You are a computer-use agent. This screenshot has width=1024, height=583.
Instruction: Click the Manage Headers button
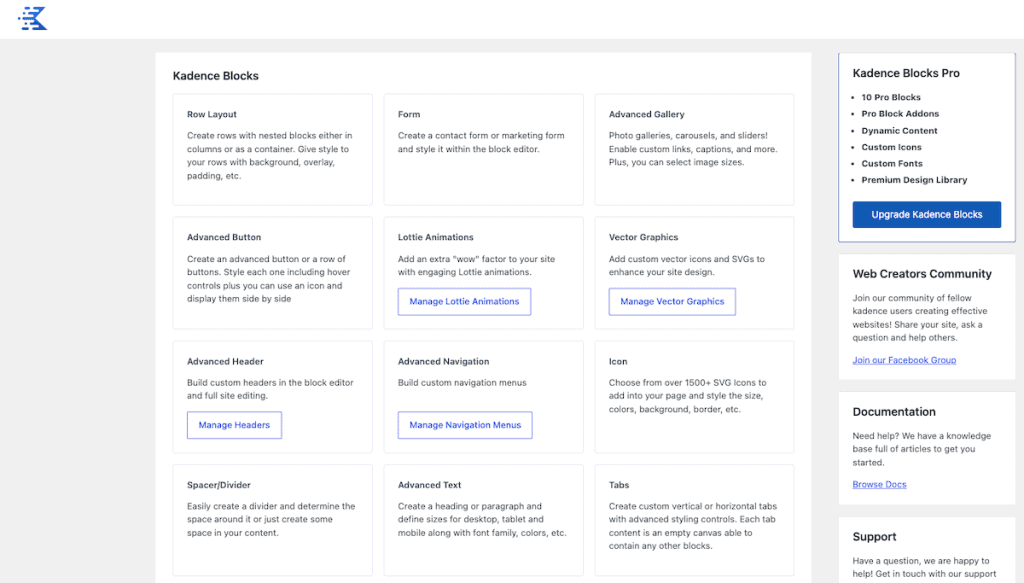point(234,424)
